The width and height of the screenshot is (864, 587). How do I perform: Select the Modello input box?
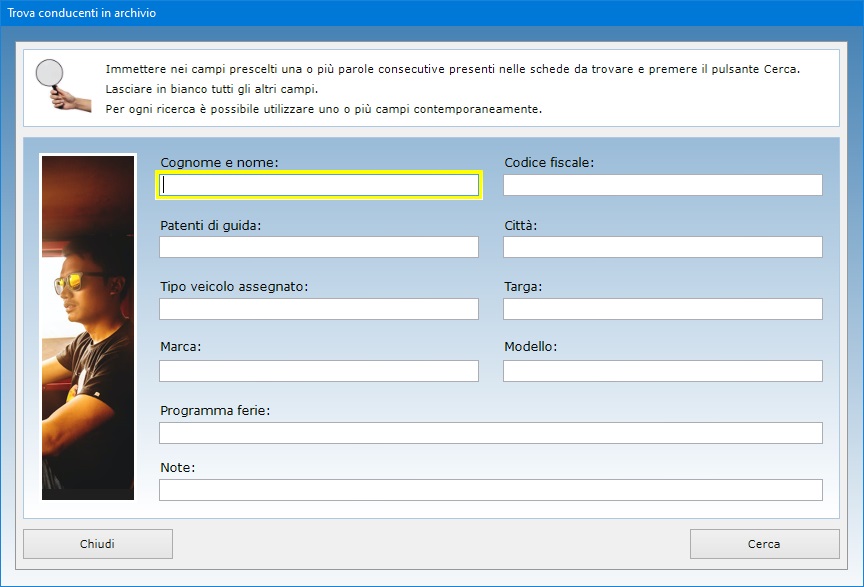tap(662, 371)
